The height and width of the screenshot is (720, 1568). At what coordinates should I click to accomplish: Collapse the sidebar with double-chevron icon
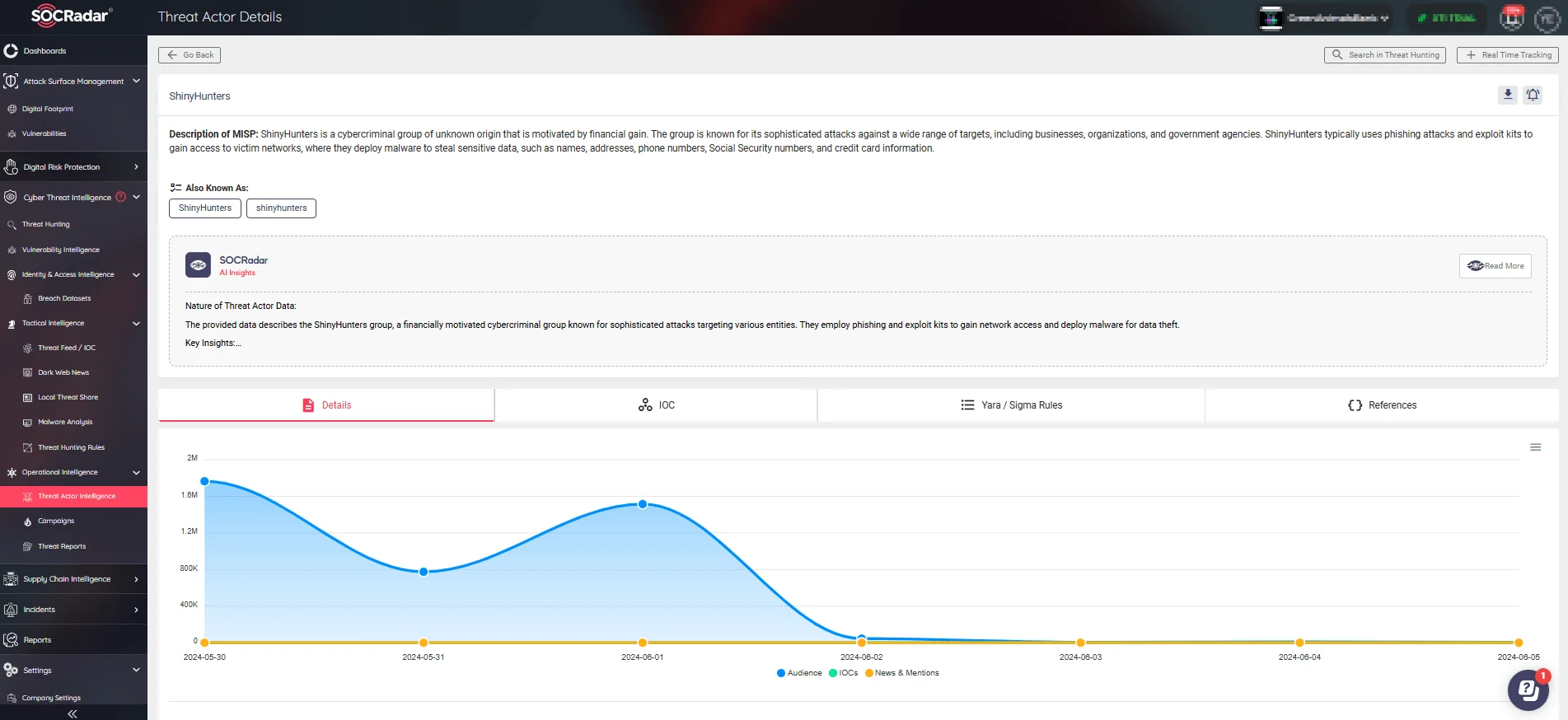73,713
